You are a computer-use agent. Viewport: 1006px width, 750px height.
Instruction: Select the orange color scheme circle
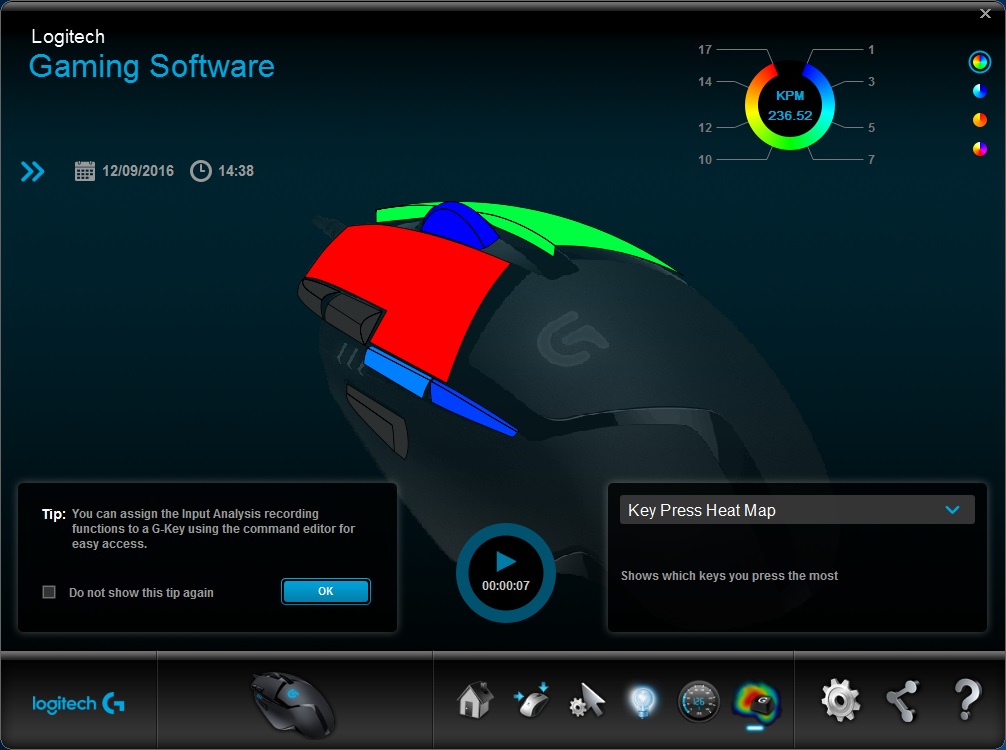pyautogui.click(x=980, y=120)
